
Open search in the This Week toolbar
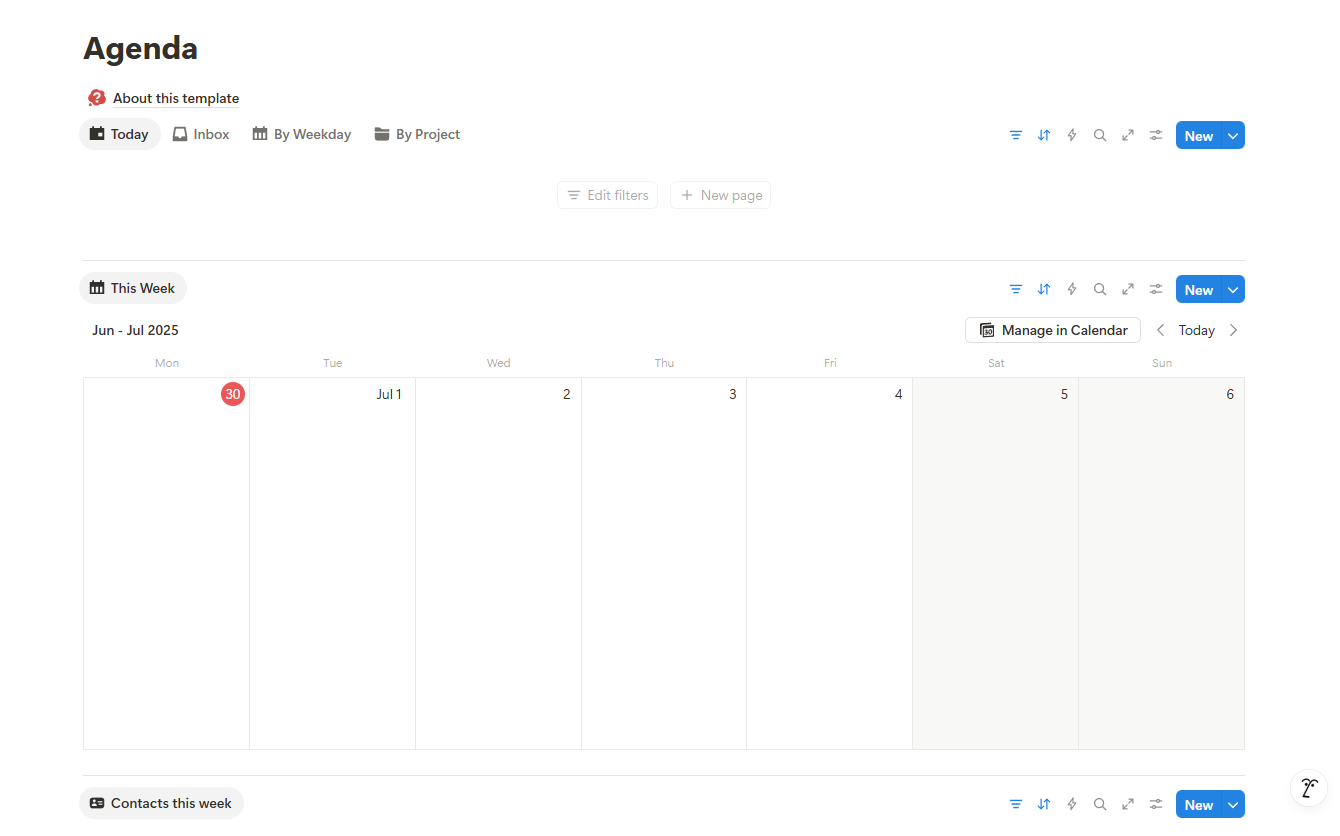pyautogui.click(x=1099, y=289)
